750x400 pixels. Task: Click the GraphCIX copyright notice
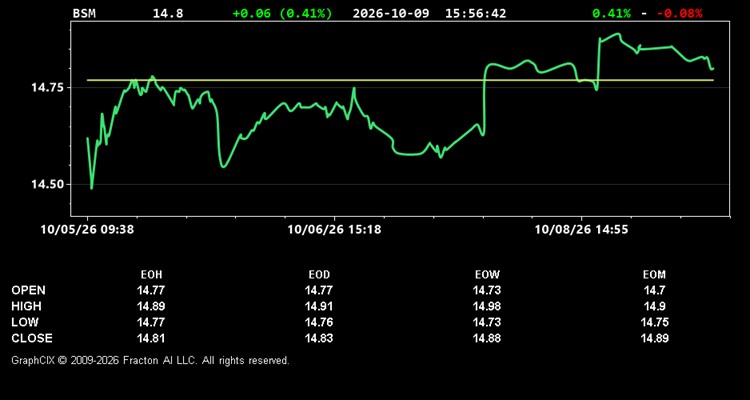150,360
